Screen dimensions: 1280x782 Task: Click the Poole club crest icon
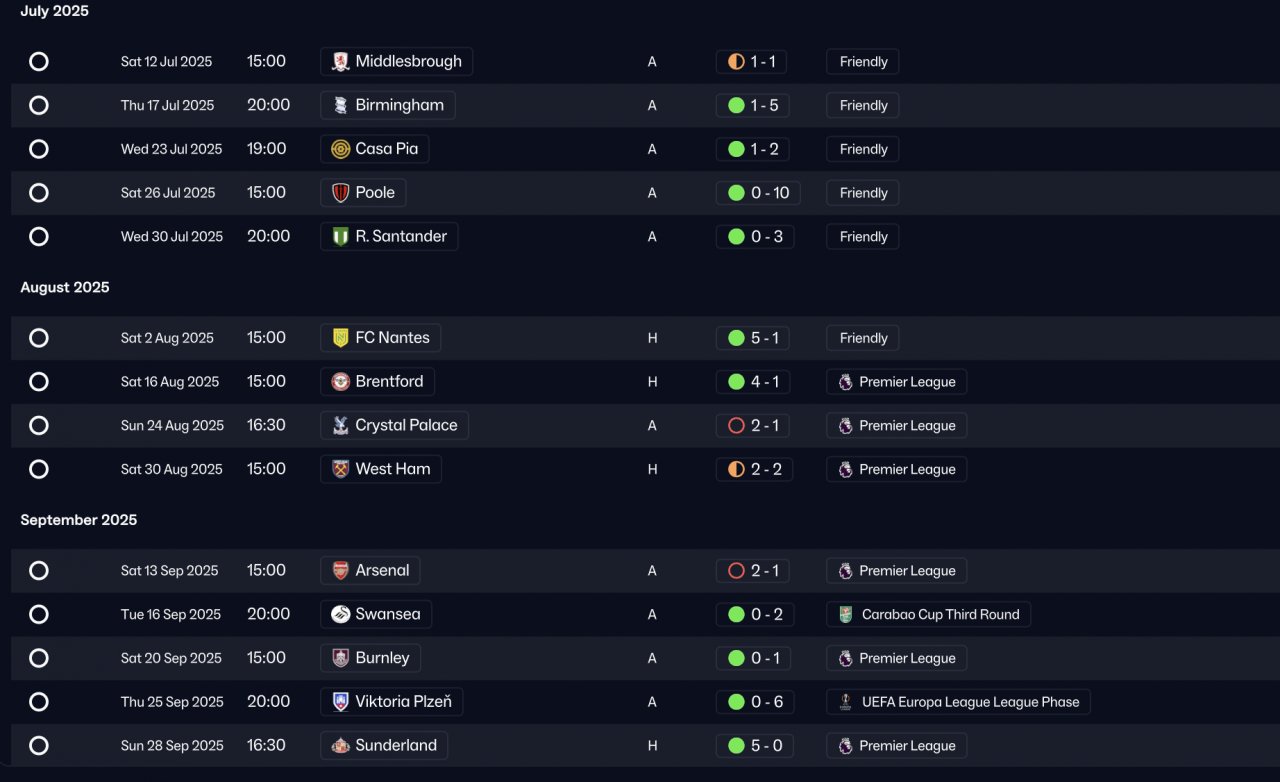click(341, 193)
